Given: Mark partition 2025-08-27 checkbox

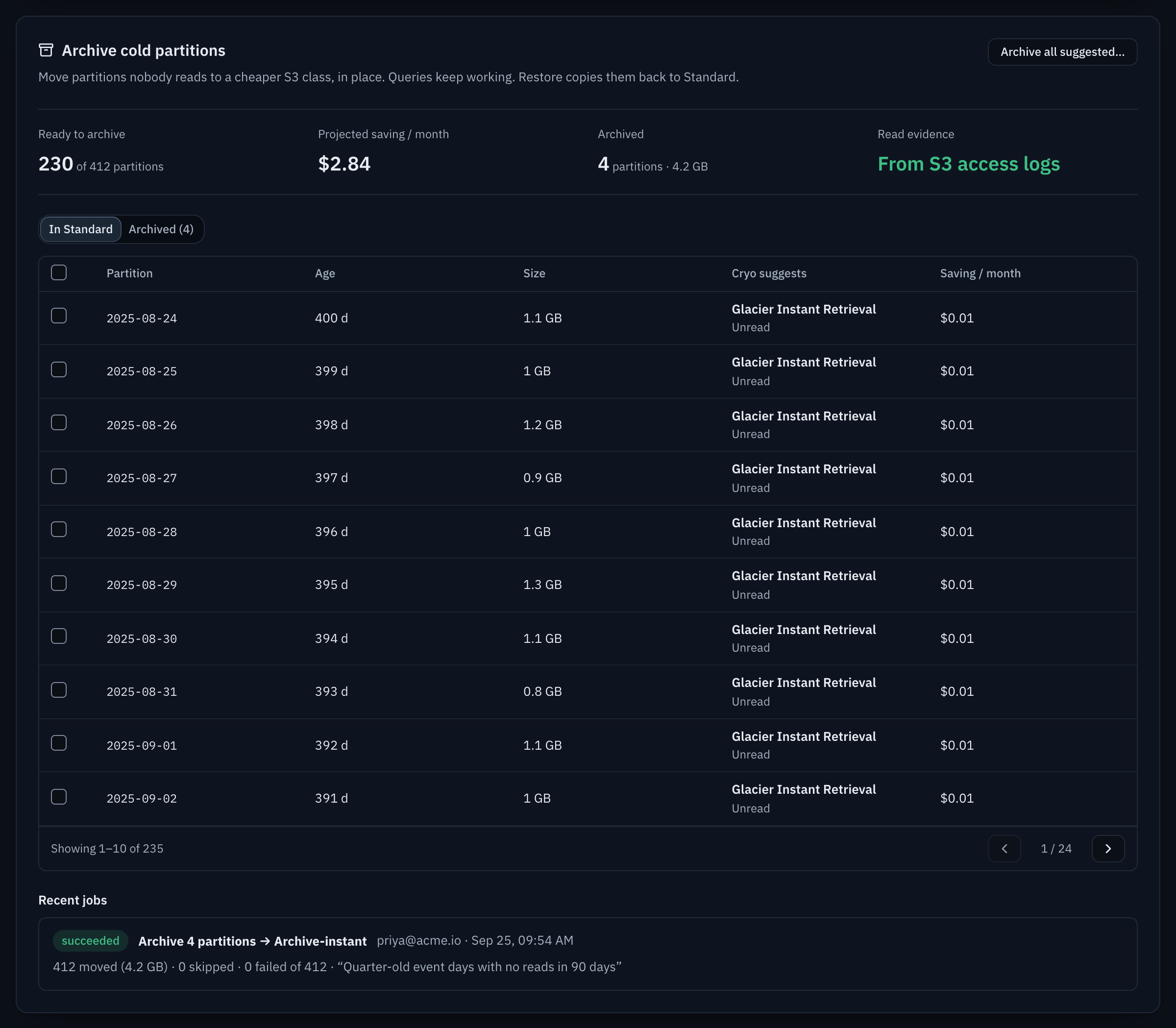Looking at the screenshot, I should pos(58,477).
